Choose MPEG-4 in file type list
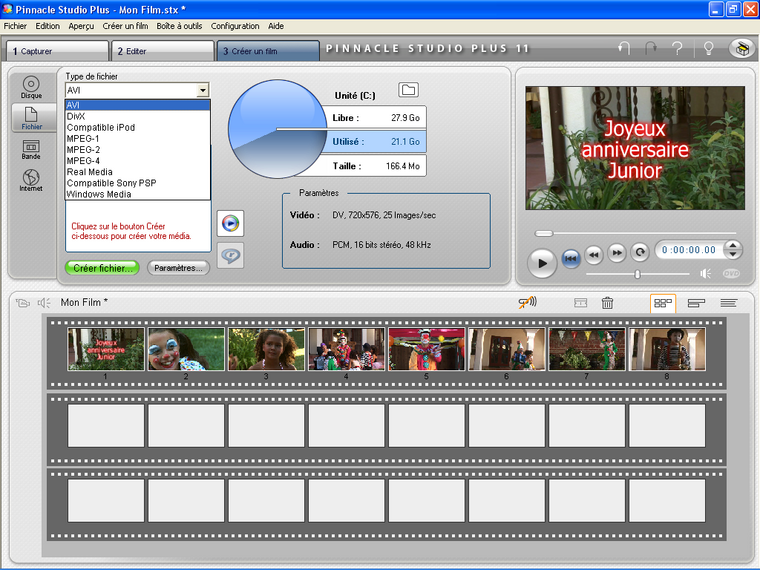The height and width of the screenshot is (570, 760). coord(138,161)
